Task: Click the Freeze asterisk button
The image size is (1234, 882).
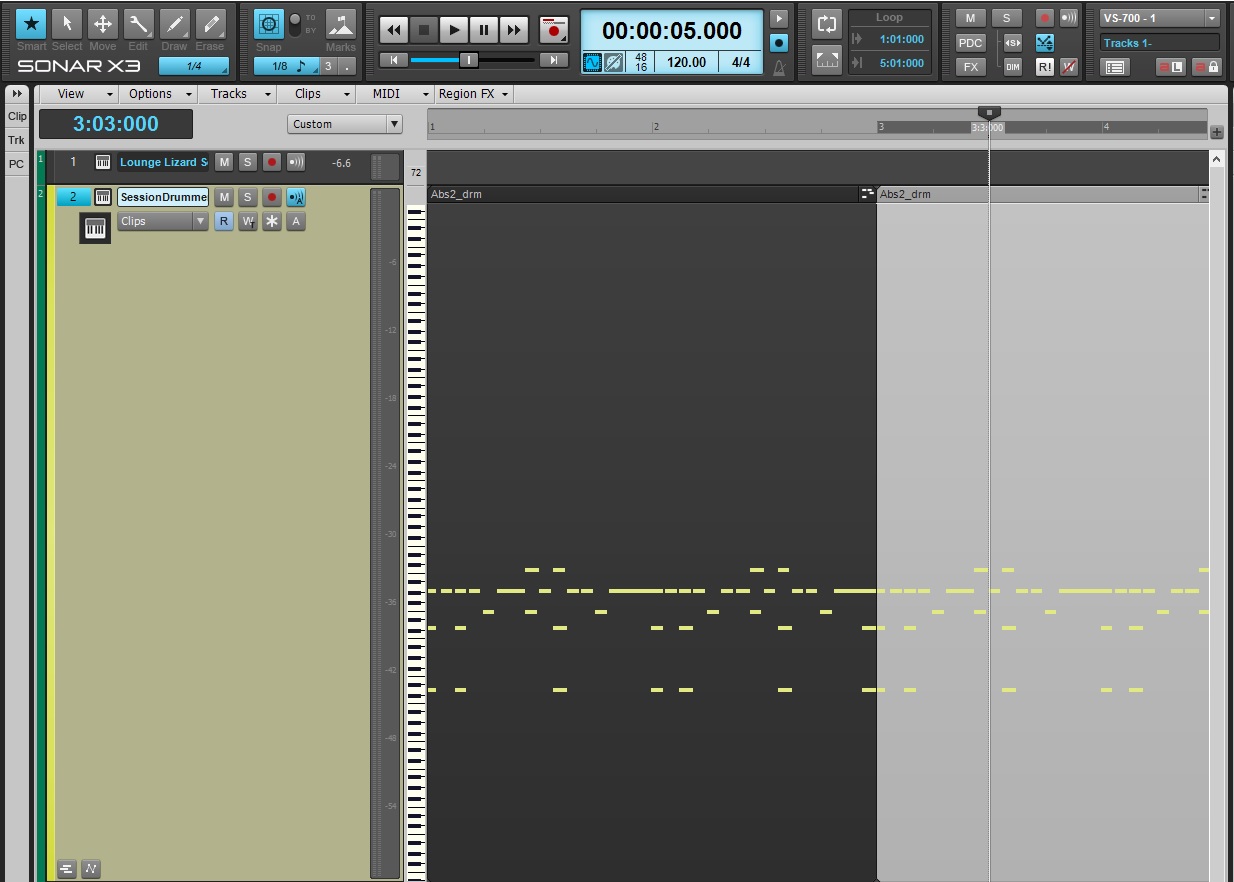Action: [x=272, y=221]
